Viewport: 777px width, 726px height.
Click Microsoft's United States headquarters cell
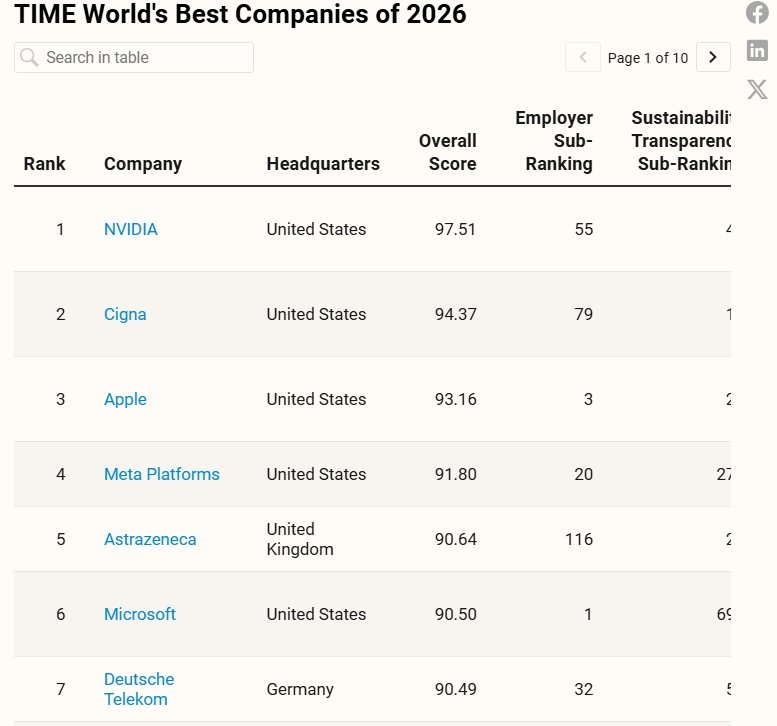[x=316, y=614]
